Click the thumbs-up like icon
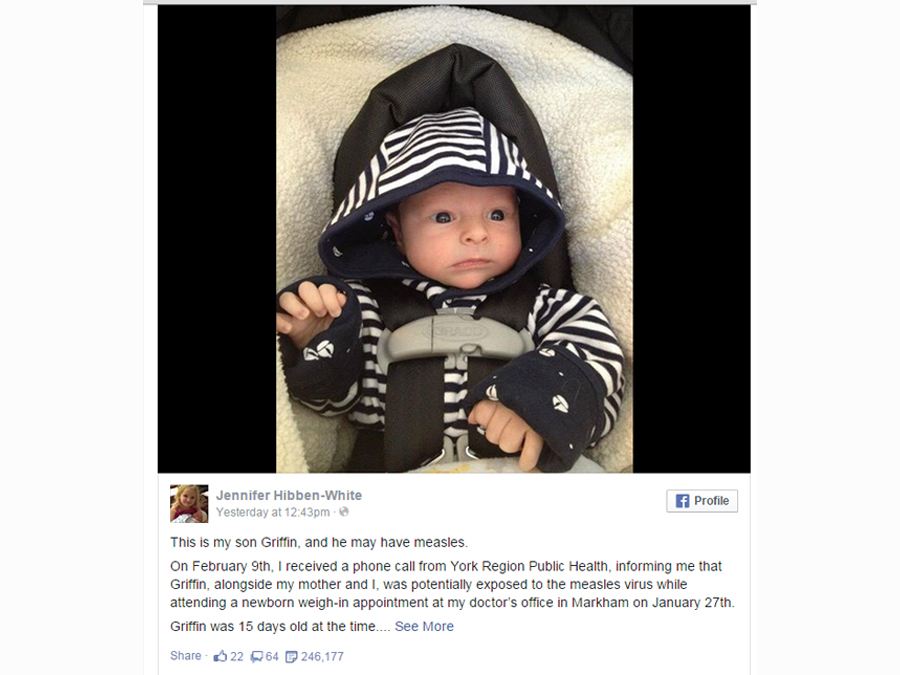The width and height of the screenshot is (900, 675). (x=220, y=656)
